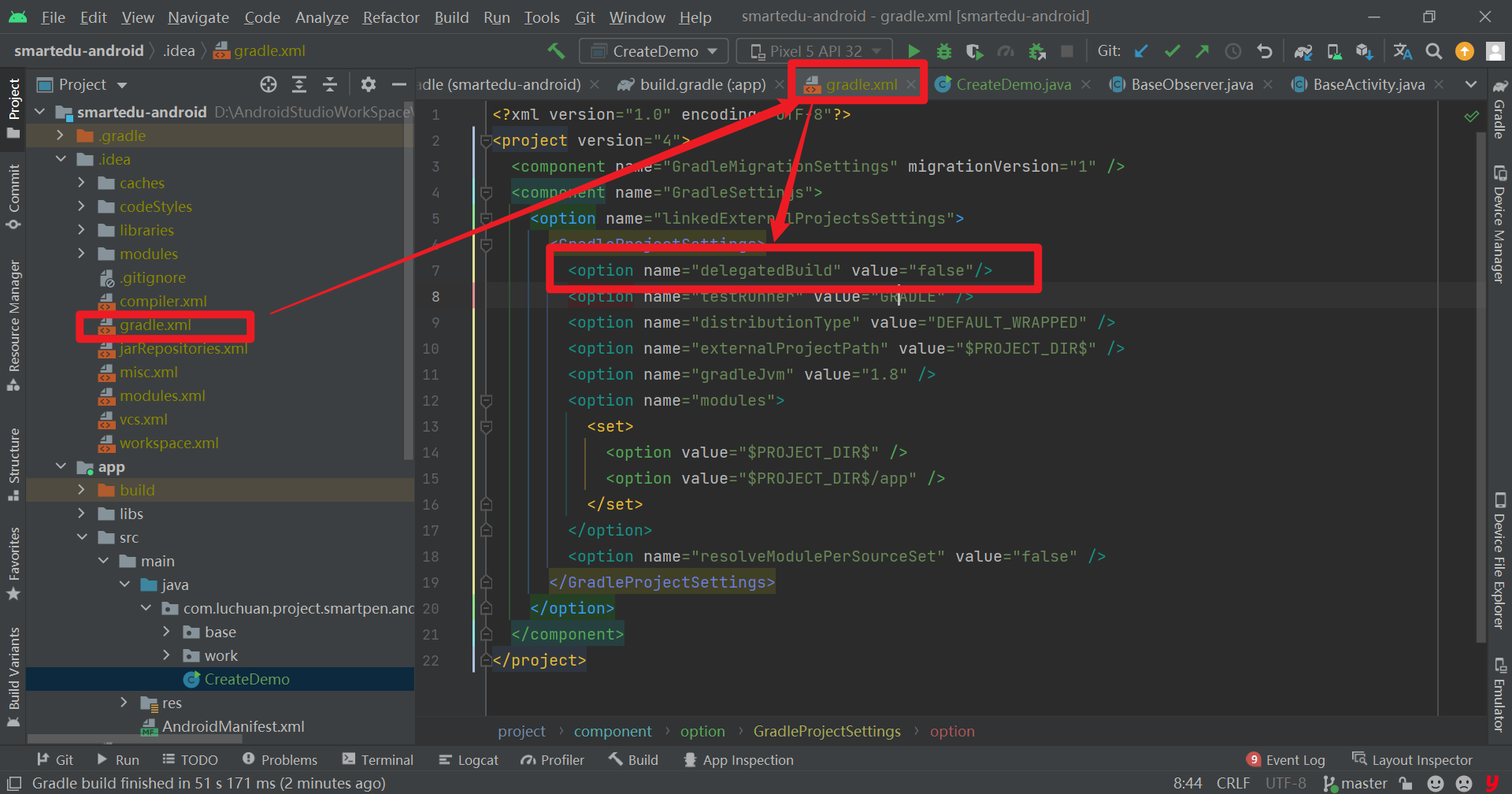
Task: Open SDK Manager toolbar icon
Action: (1365, 51)
